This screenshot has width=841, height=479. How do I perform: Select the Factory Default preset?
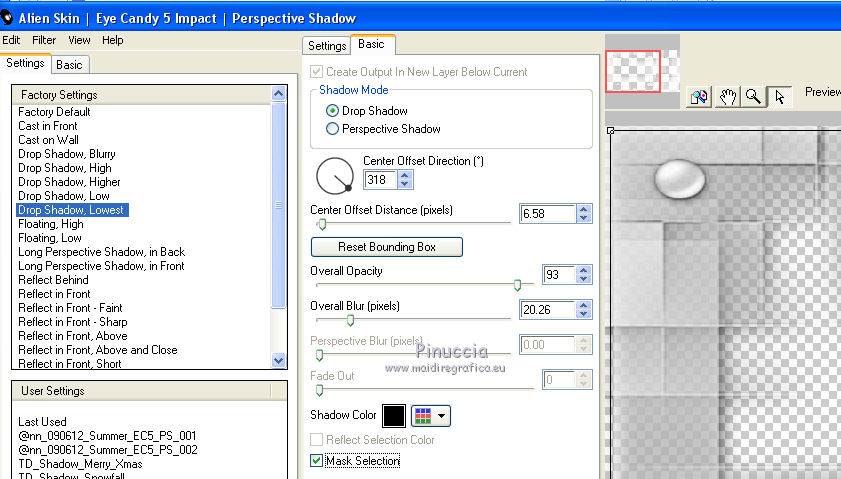coord(54,112)
